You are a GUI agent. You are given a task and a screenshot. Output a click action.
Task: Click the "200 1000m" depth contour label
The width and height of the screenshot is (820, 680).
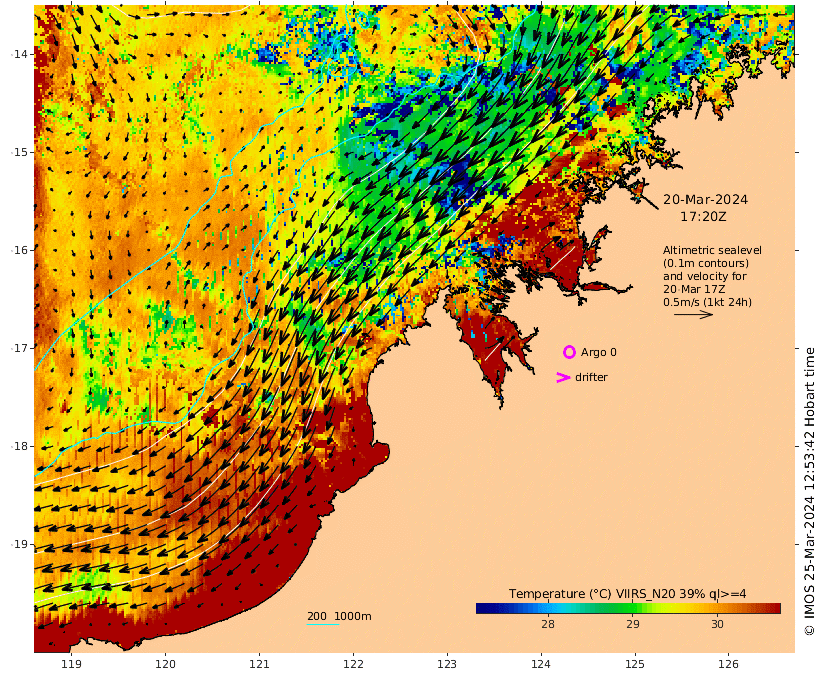click(x=339, y=616)
